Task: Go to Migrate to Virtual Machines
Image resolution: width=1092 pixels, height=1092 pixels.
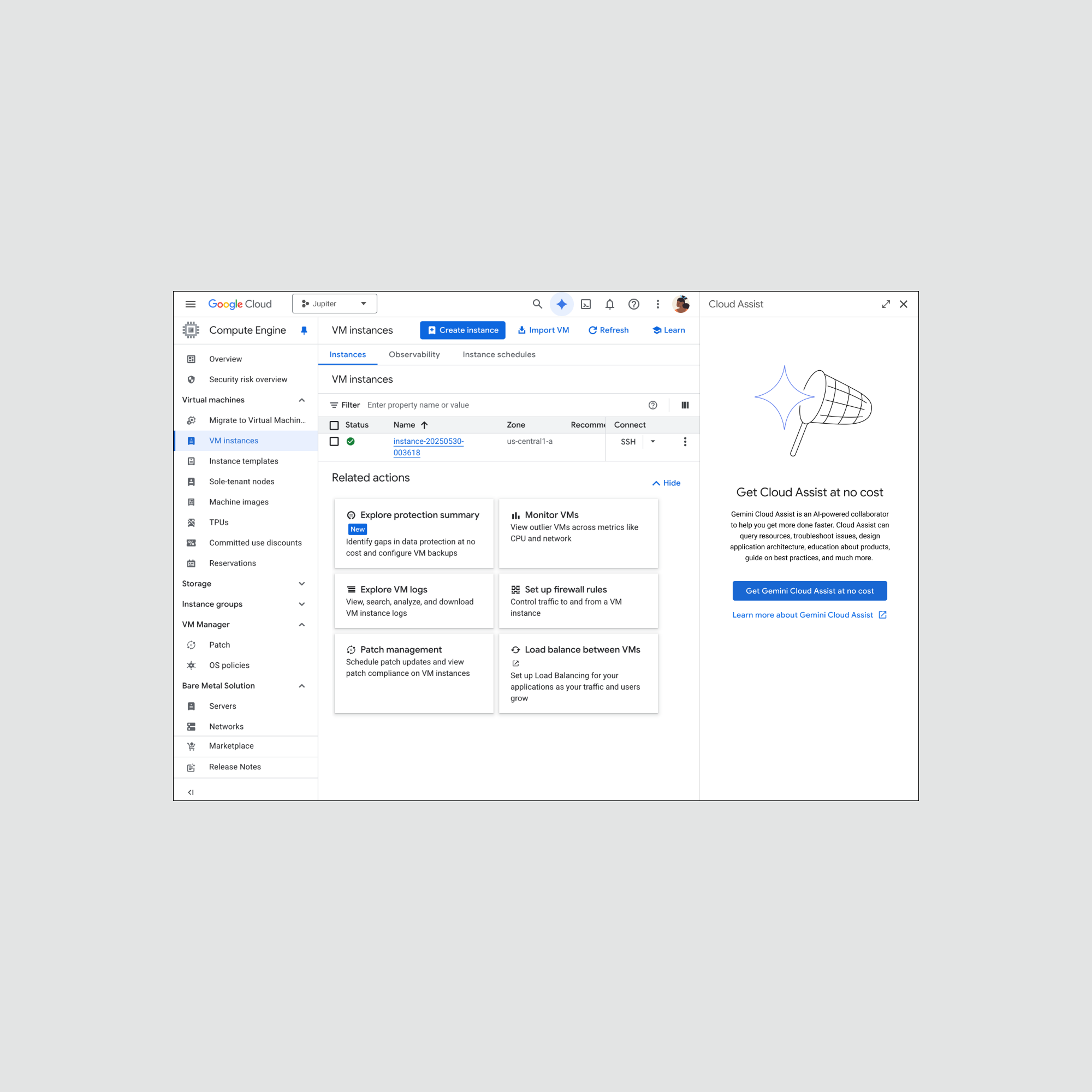Action: click(246, 420)
